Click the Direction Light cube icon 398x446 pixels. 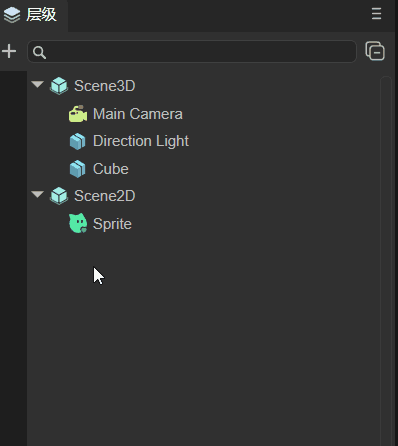(x=78, y=141)
